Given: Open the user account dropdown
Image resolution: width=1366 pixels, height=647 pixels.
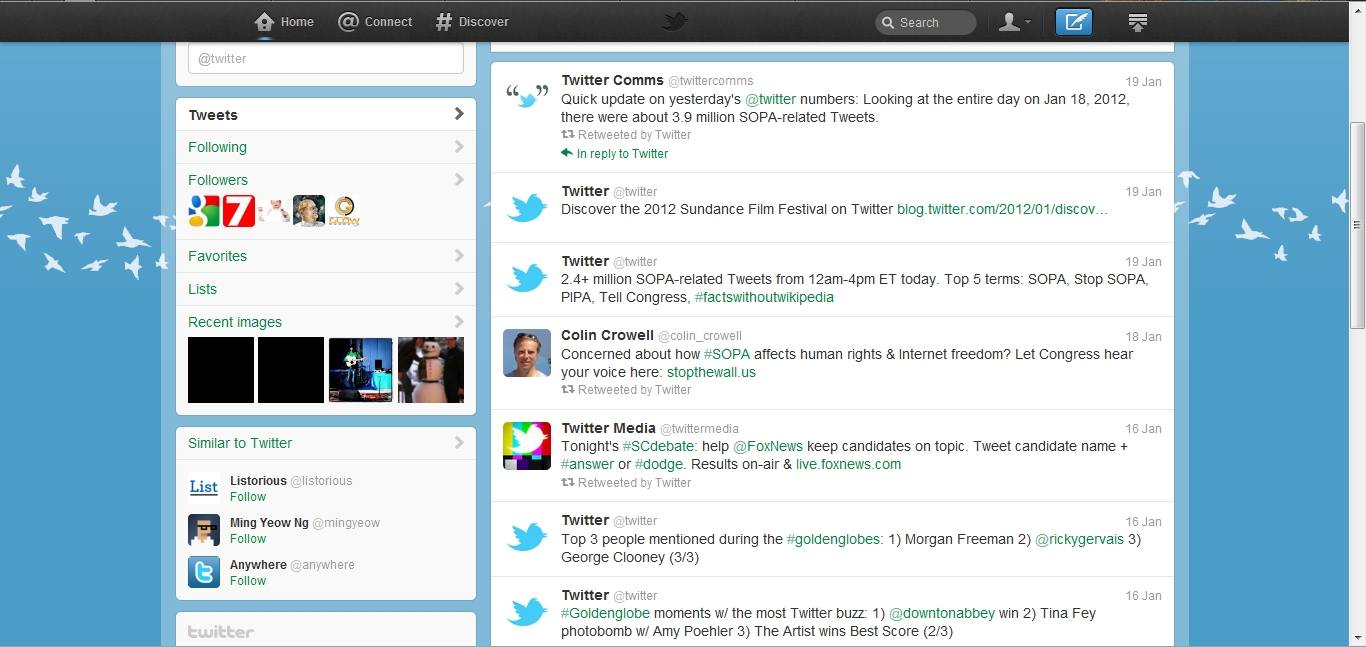Looking at the screenshot, I should [1015, 21].
